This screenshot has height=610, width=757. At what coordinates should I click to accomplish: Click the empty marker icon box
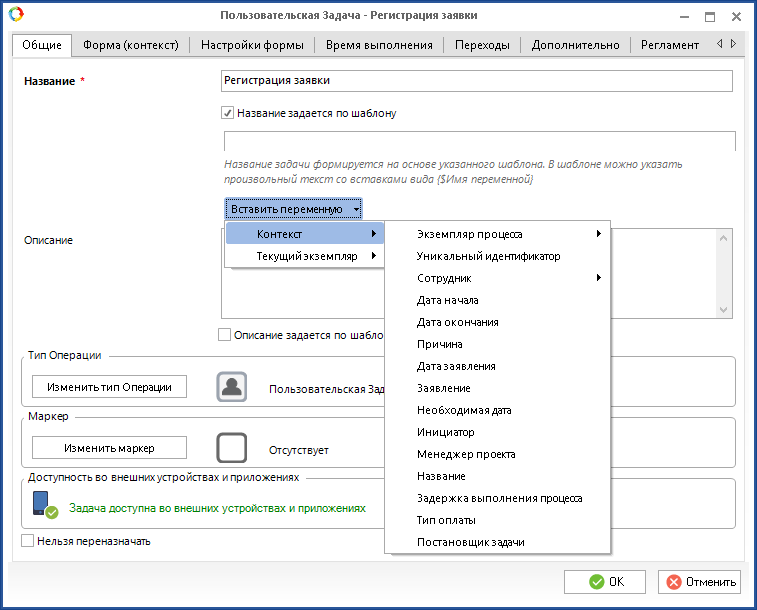pos(232,448)
